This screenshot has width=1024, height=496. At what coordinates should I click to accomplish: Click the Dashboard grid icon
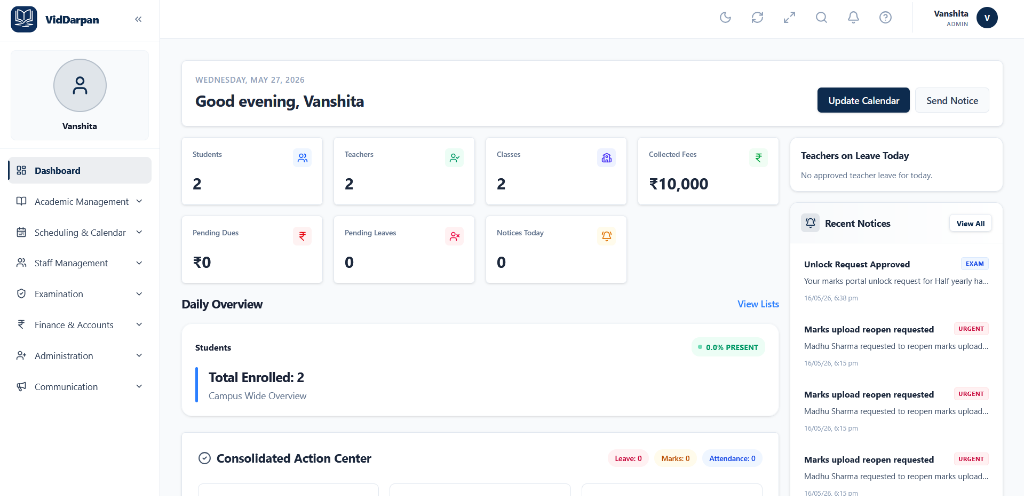[x=22, y=170]
